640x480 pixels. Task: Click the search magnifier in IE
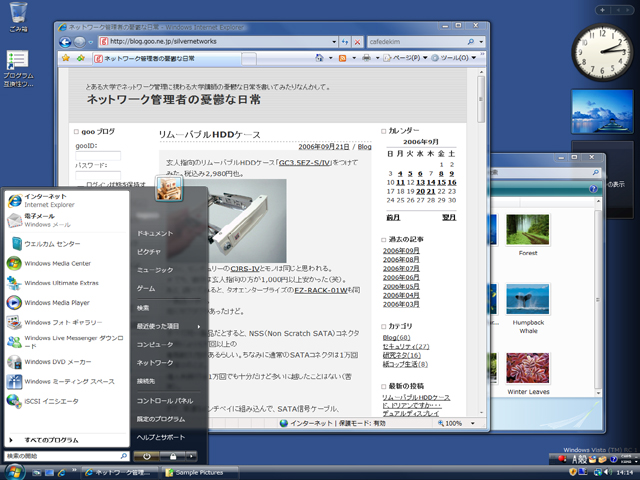(x=471, y=42)
